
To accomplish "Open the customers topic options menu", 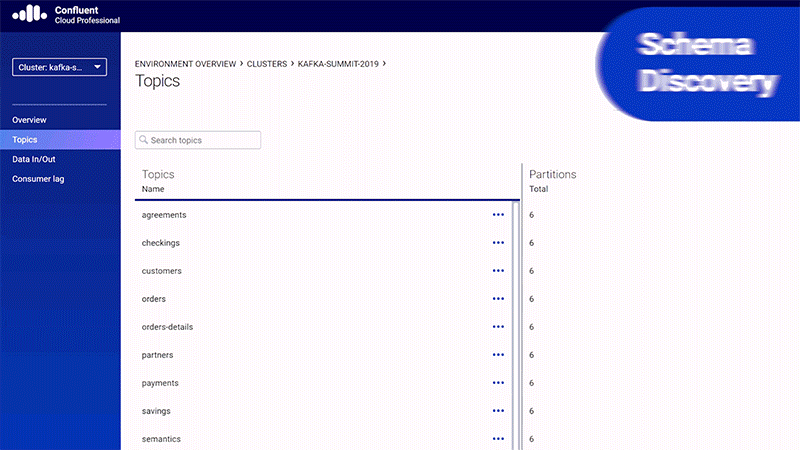I will (x=498, y=271).
